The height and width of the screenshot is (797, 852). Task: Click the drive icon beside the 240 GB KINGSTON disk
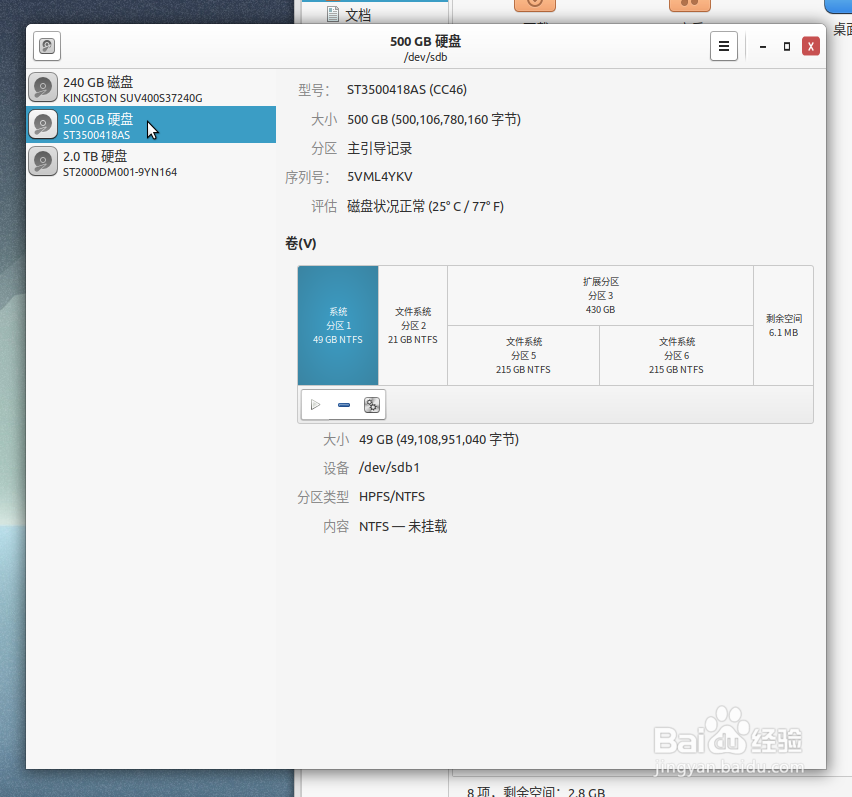(x=42, y=87)
